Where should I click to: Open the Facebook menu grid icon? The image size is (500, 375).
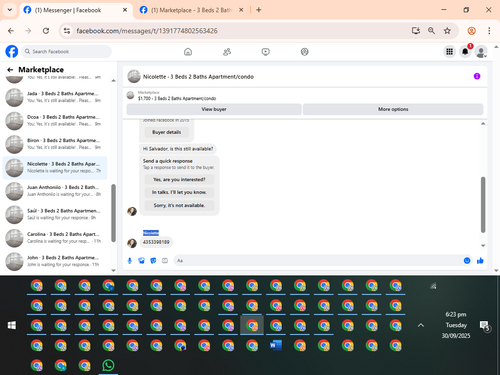[x=449, y=52]
